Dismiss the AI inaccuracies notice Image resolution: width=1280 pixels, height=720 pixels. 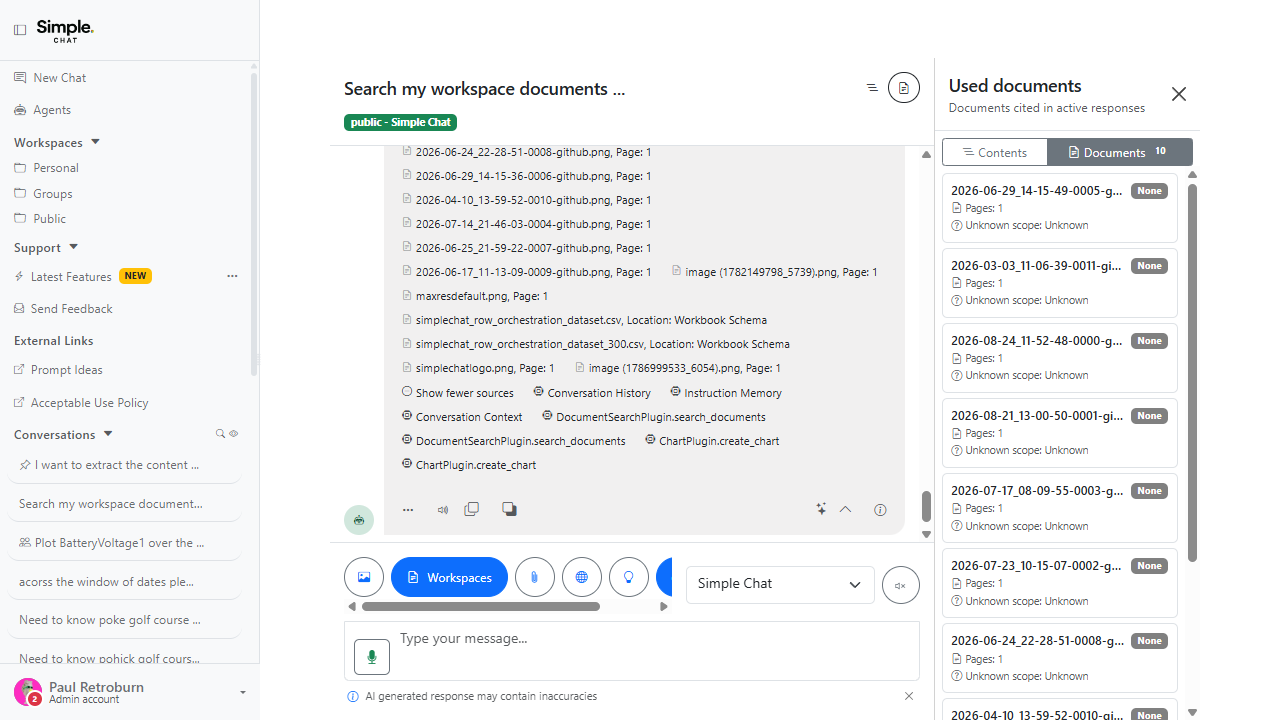pos(909,696)
